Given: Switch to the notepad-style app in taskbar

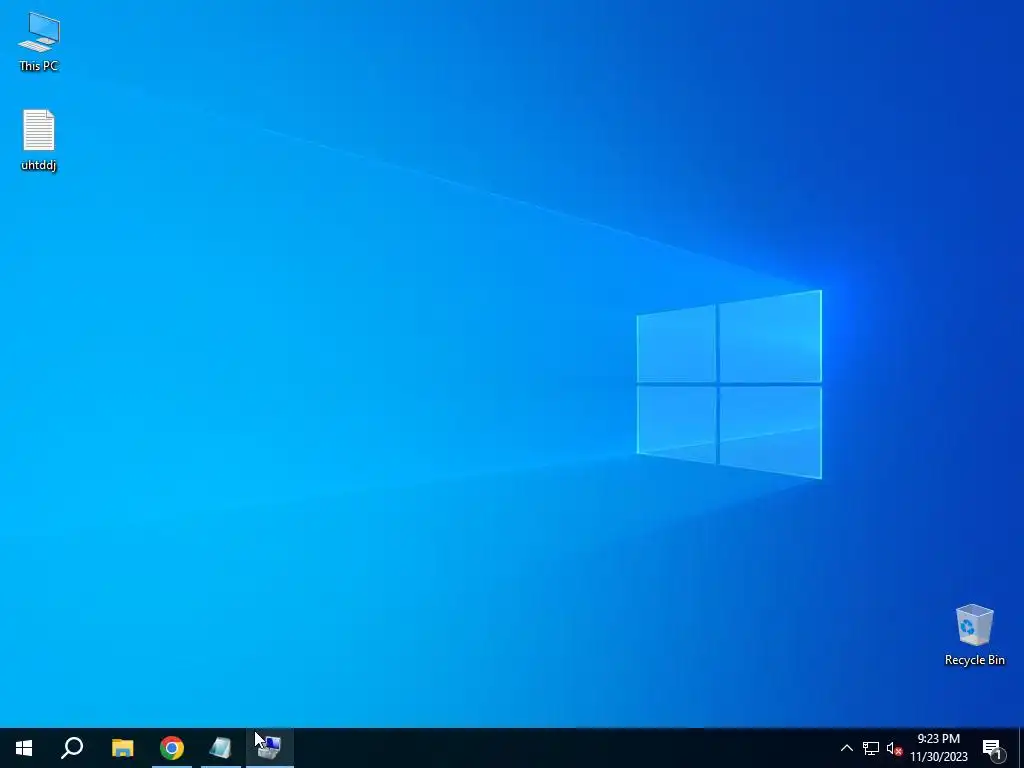Looking at the screenshot, I should 221,748.
